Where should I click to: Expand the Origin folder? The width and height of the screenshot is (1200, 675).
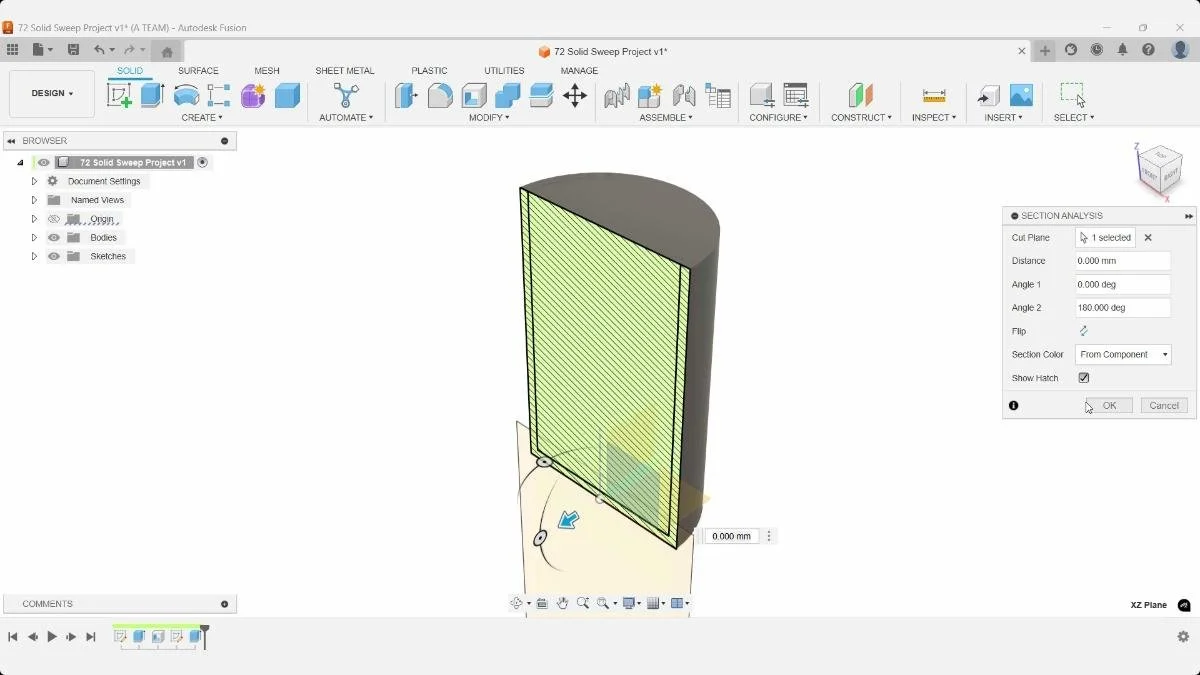coord(34,219)
